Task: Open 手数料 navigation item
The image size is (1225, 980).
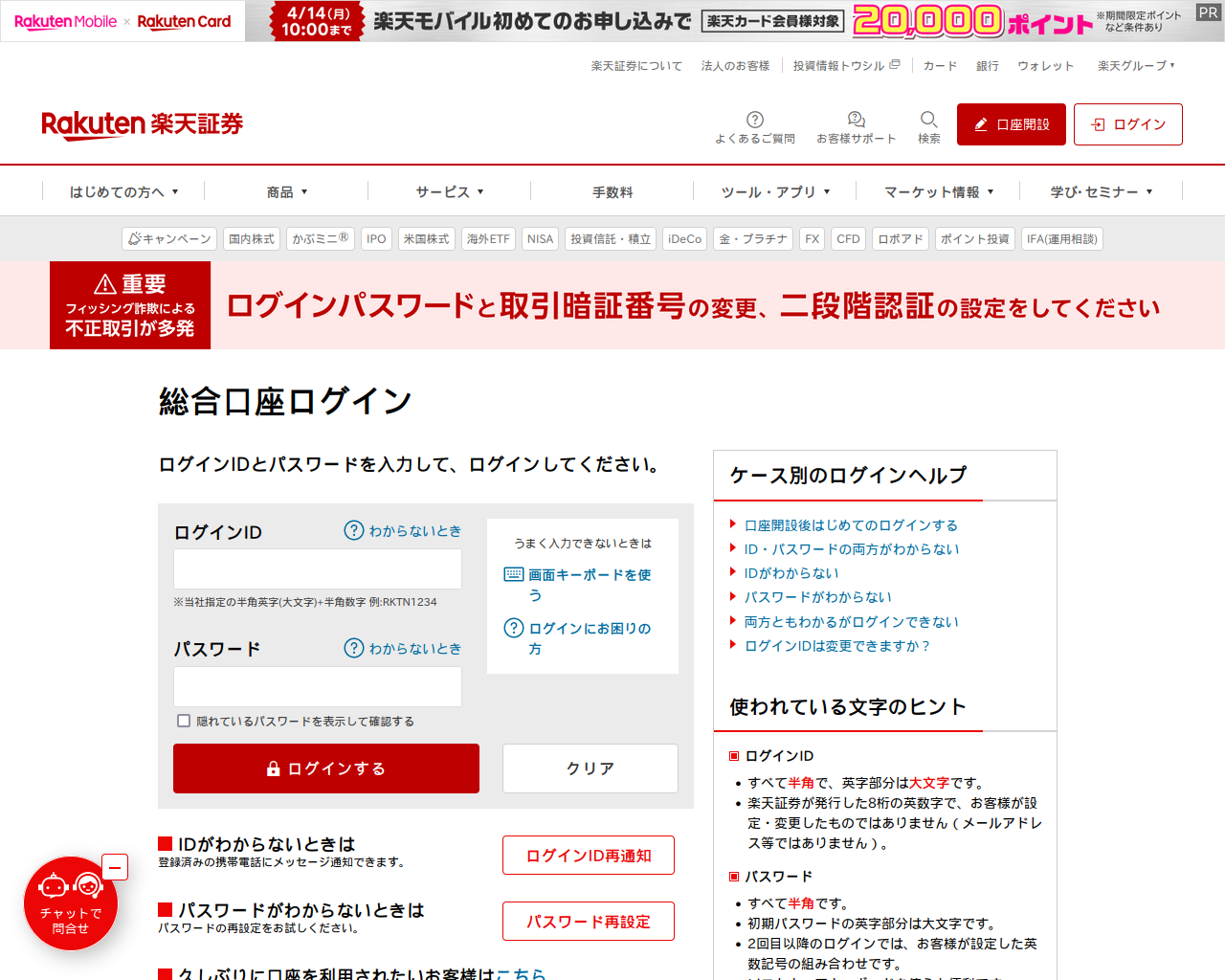Action: 612,191
